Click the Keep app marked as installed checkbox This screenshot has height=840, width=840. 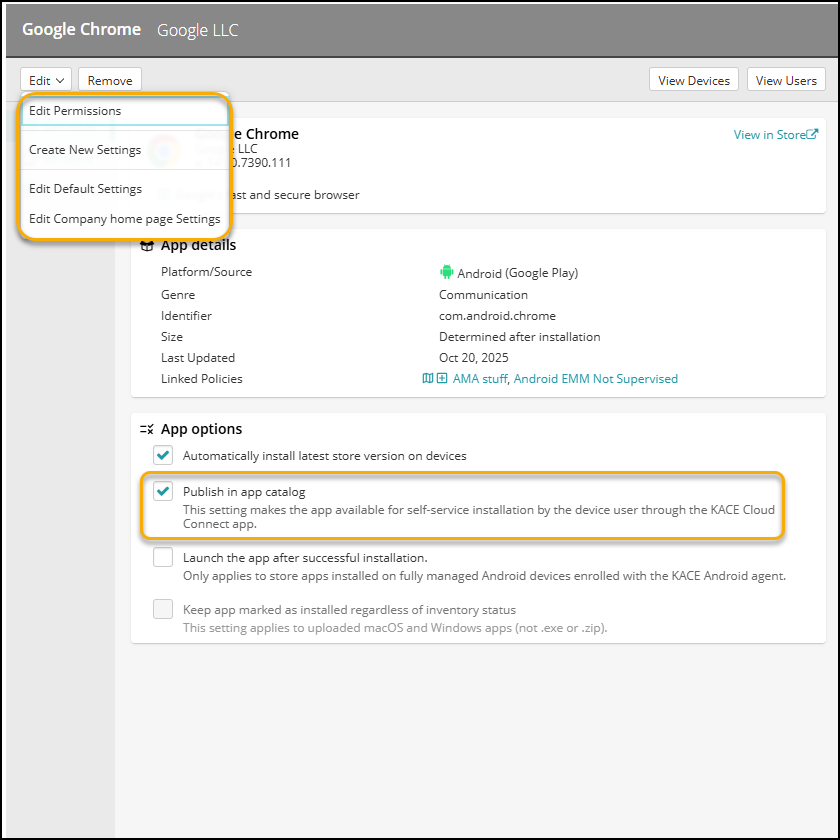coord(163,610)
